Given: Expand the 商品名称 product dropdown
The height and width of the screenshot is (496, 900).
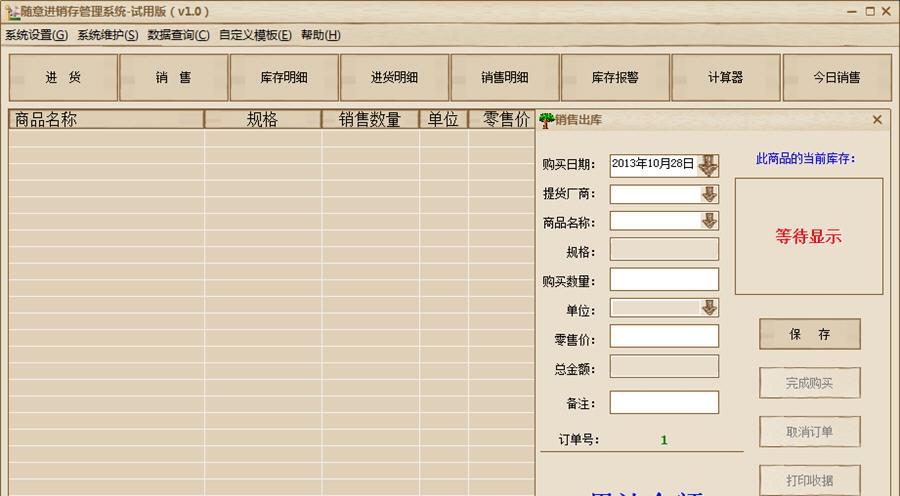Looking at the screenshot, I should tap(709, 221).
